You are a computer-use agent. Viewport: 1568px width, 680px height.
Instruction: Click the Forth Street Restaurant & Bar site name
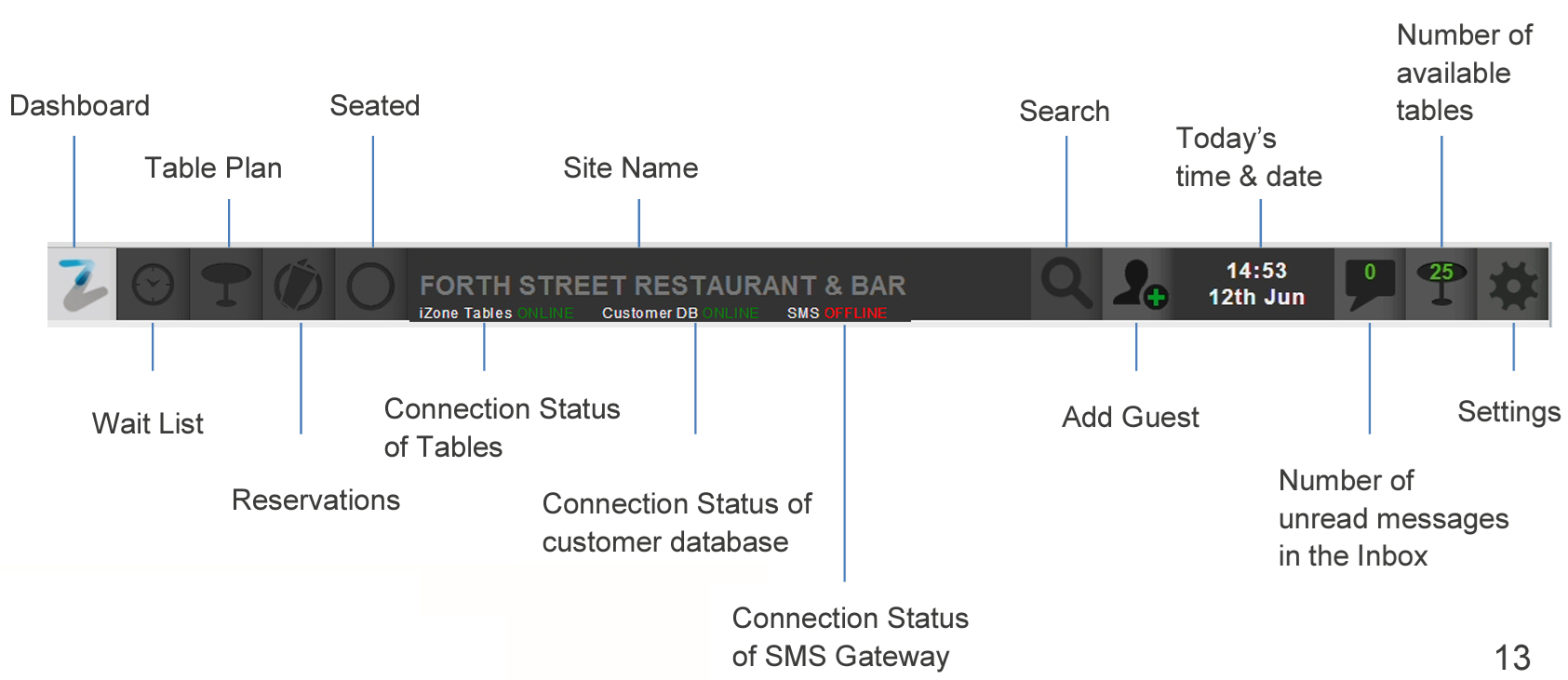[663, 285]
